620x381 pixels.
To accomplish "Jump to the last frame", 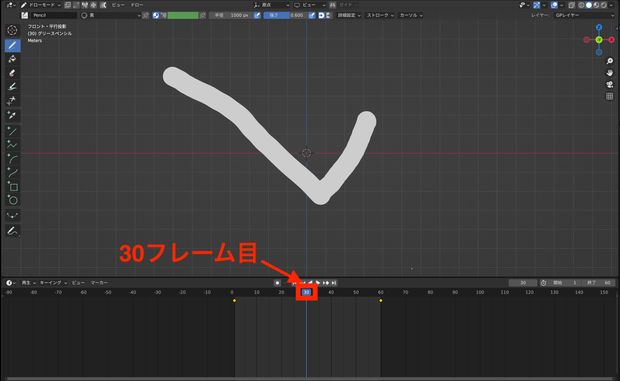I will click(334, 283).
